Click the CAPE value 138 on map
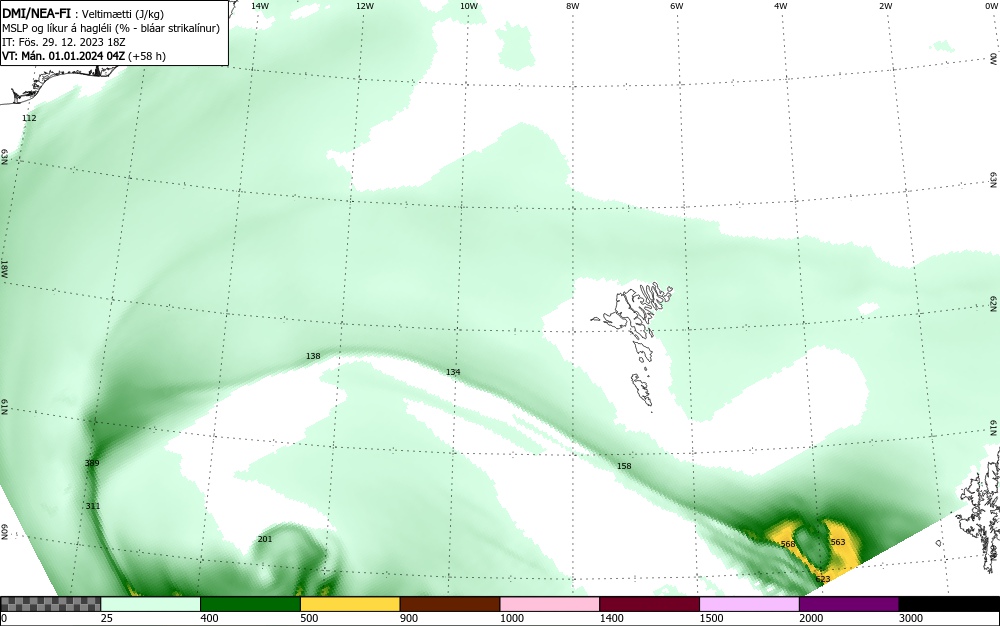The height and width of the screenshot is (626, 1000). pos(312,356)
